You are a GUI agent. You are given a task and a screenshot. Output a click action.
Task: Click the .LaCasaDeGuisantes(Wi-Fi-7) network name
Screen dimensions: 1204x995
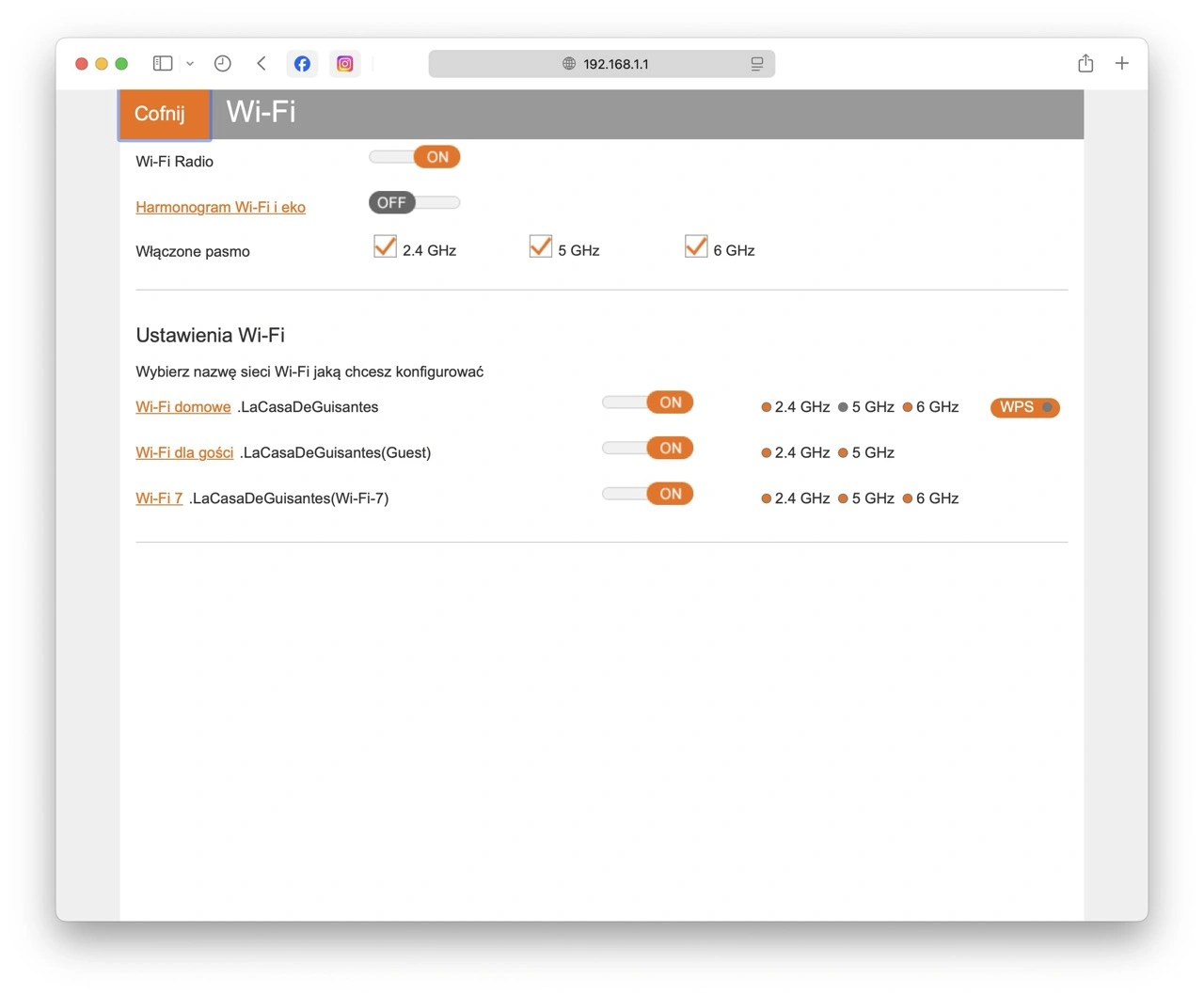[289, 498]
